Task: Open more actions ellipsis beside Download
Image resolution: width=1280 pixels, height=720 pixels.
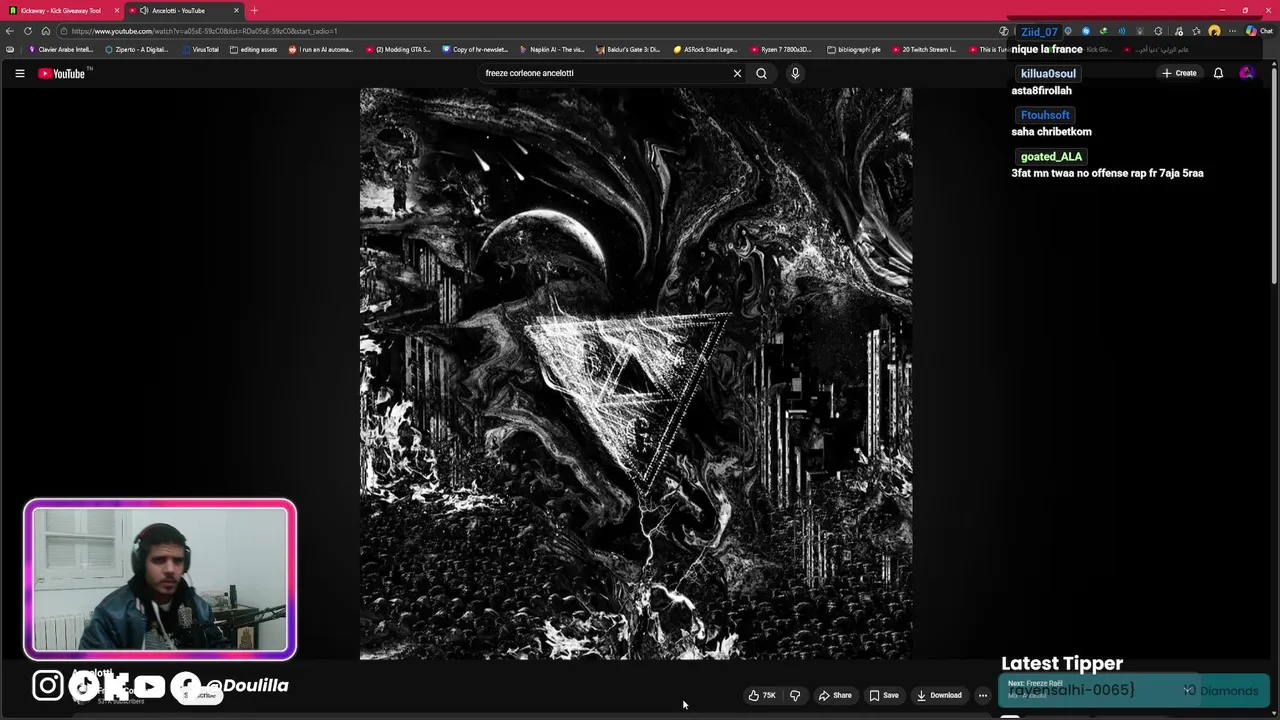Action: pyautogui.click(x=983, y=695)
